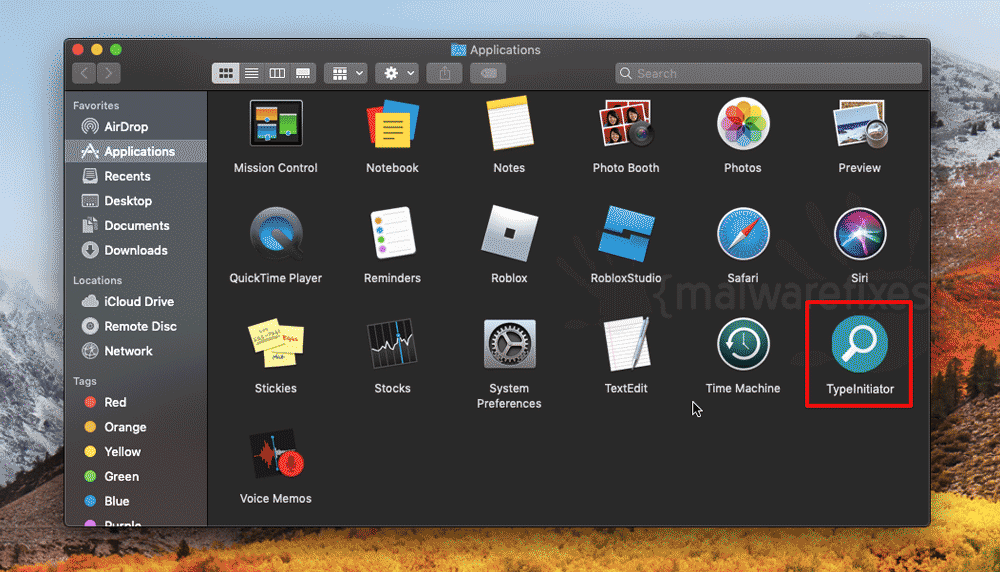This screenshot has width=1000, height=572.
Task: Open the Mission Control app icon
Action: point(276,123)
